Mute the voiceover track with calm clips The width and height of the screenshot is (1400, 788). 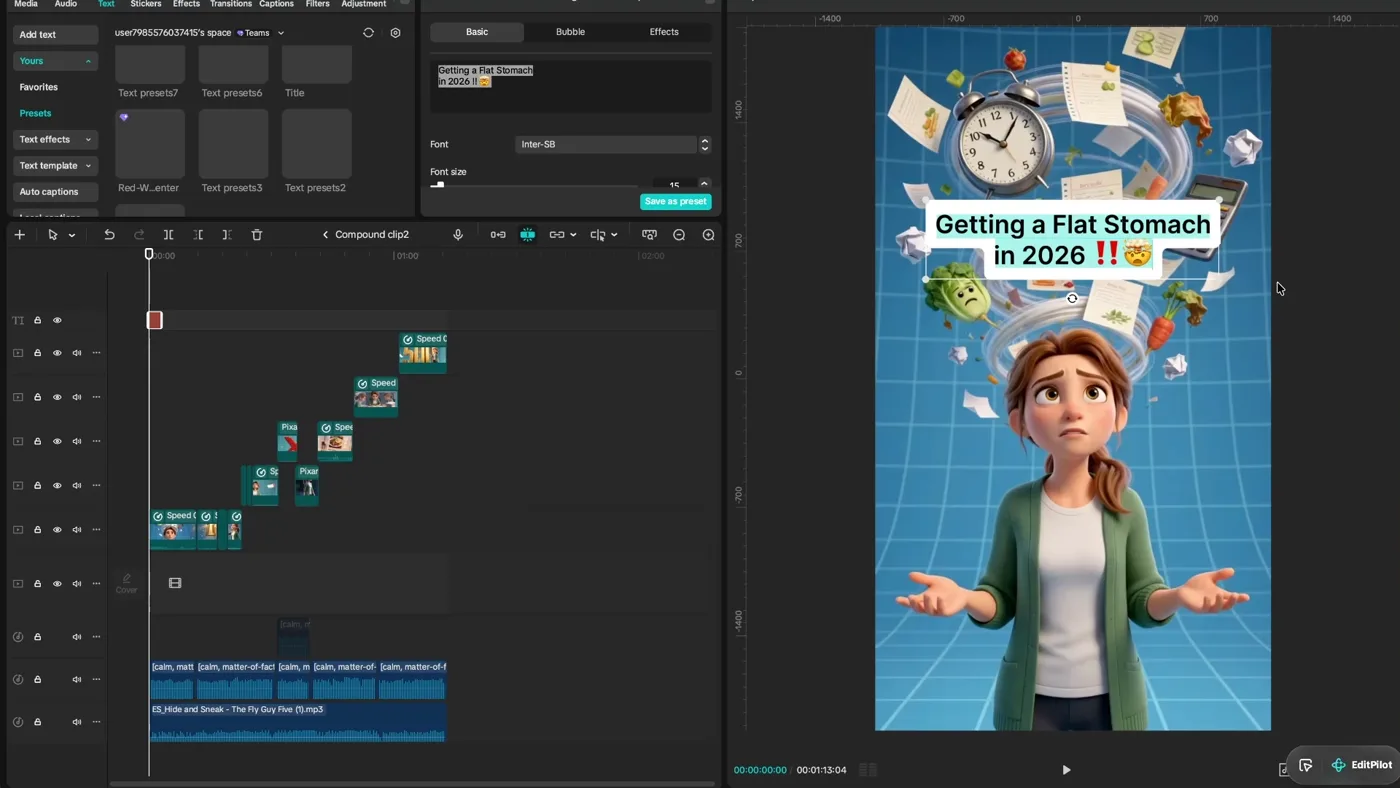(77, 680)
